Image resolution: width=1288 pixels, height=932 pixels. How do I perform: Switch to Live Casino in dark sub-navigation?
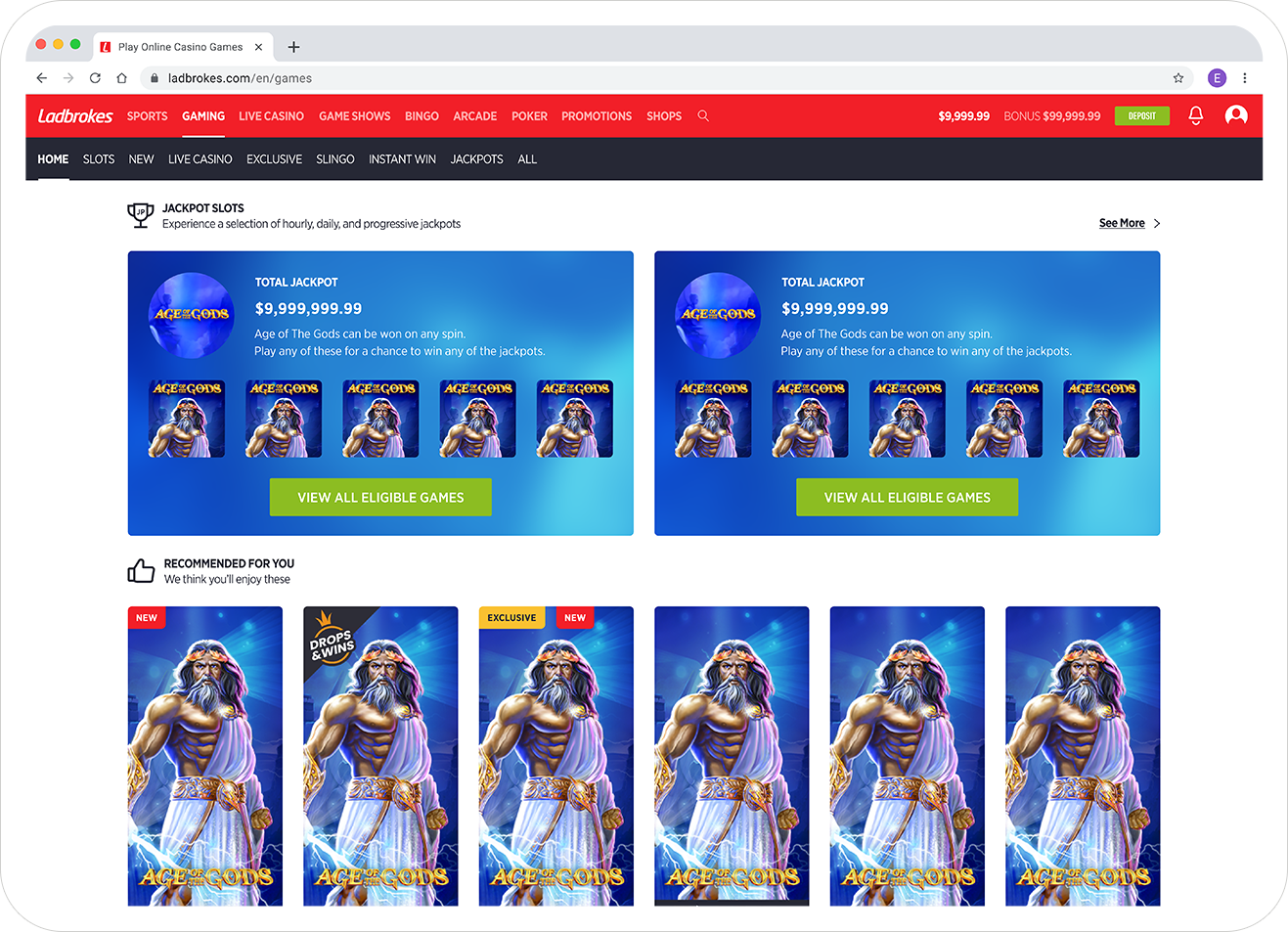click(200, 159)
